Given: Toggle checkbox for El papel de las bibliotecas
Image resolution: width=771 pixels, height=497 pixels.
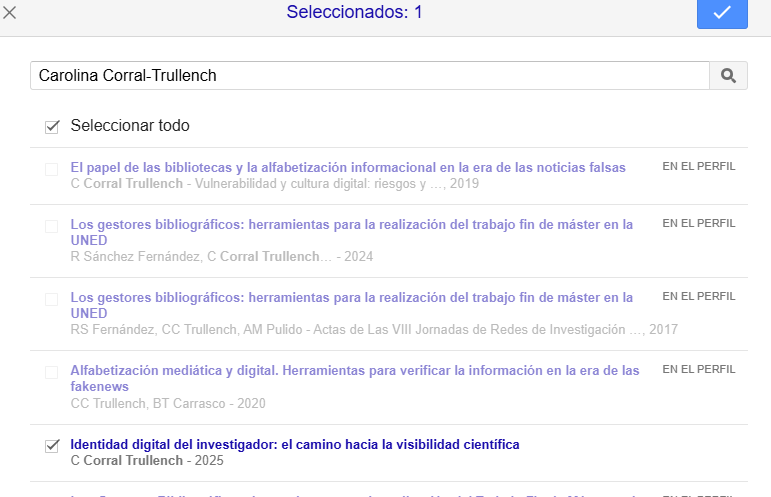Looking at the screenshot, I should point(52,169).
